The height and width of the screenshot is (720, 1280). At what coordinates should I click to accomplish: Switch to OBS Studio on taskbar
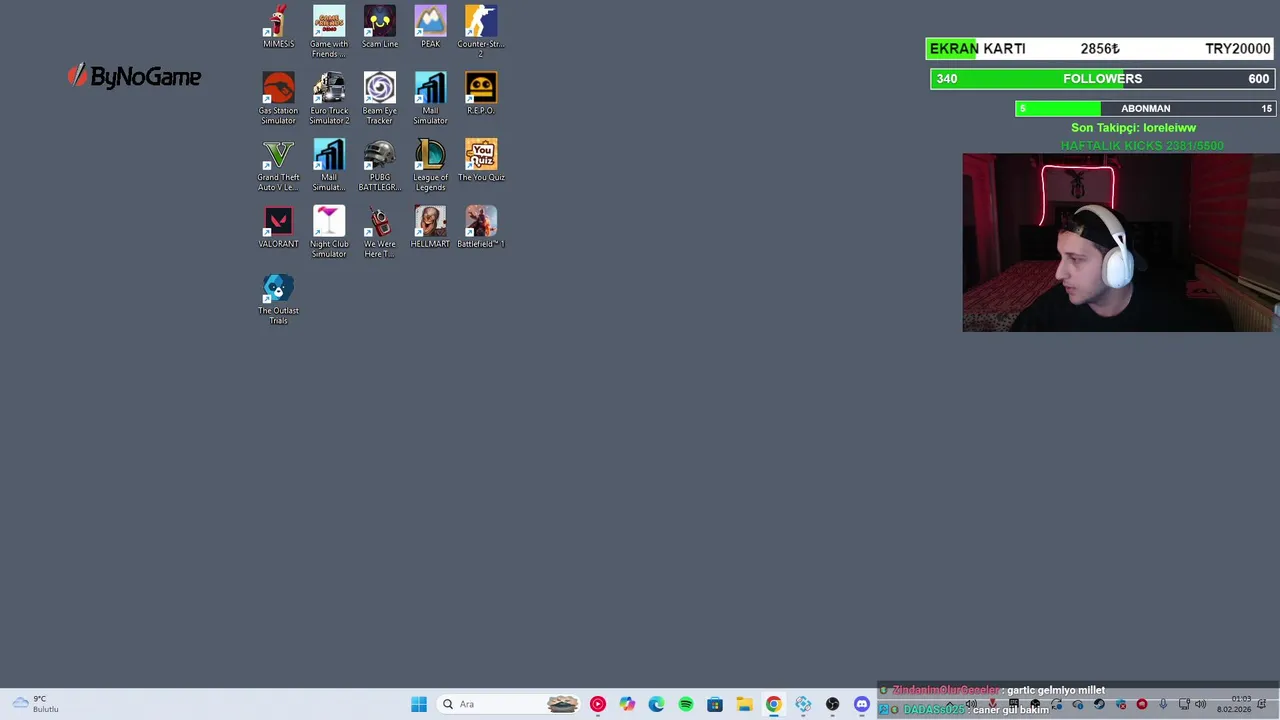[833, 704]
